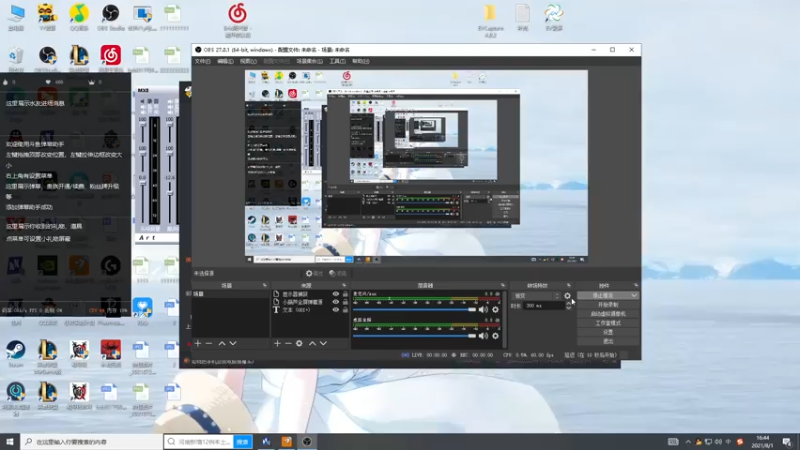This screenshot has height=450, width=800.
Task: Remove the selected source with minus icon
Action: tap(288, 343)
